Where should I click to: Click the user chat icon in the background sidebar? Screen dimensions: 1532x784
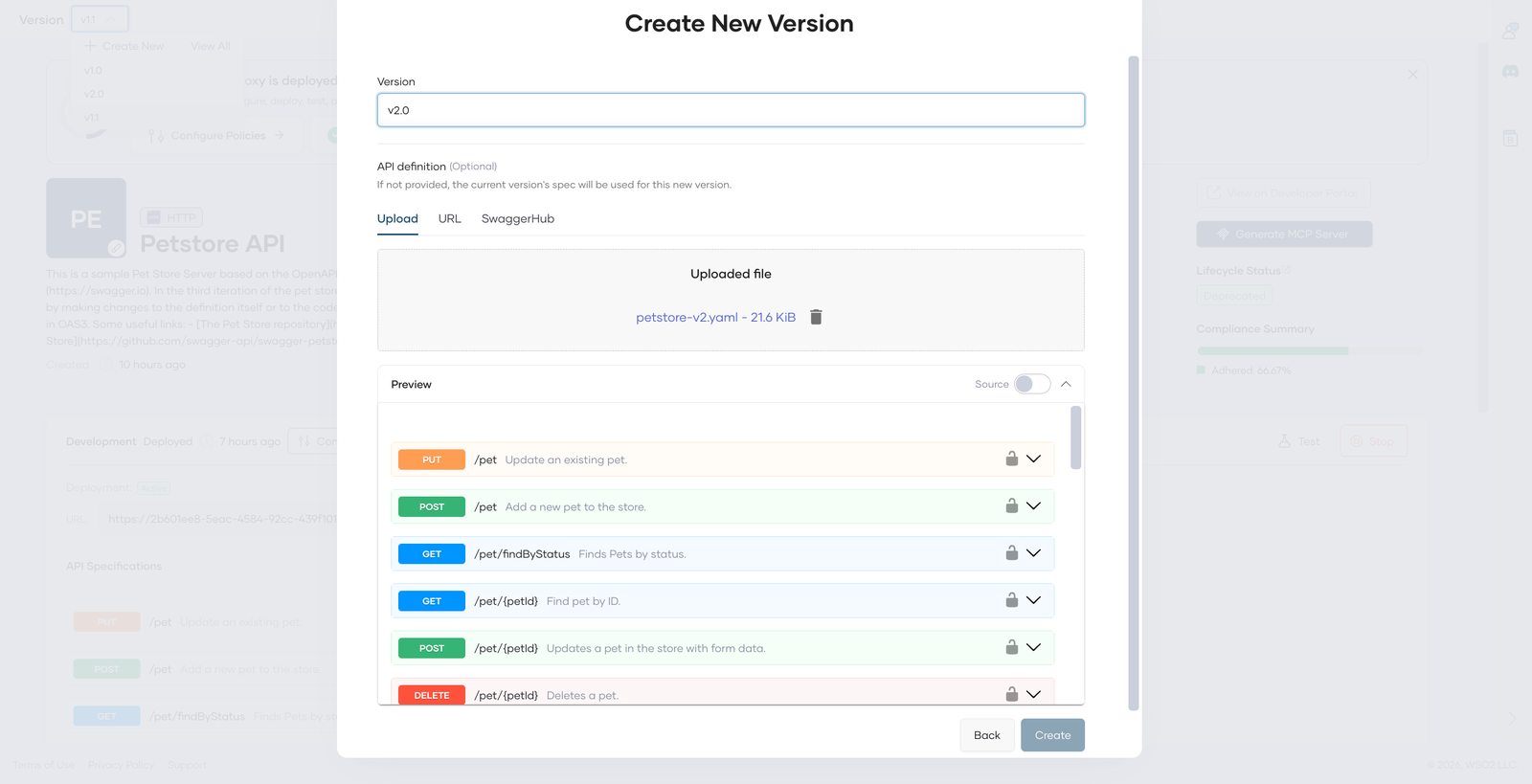click(x=1510, y=31)
